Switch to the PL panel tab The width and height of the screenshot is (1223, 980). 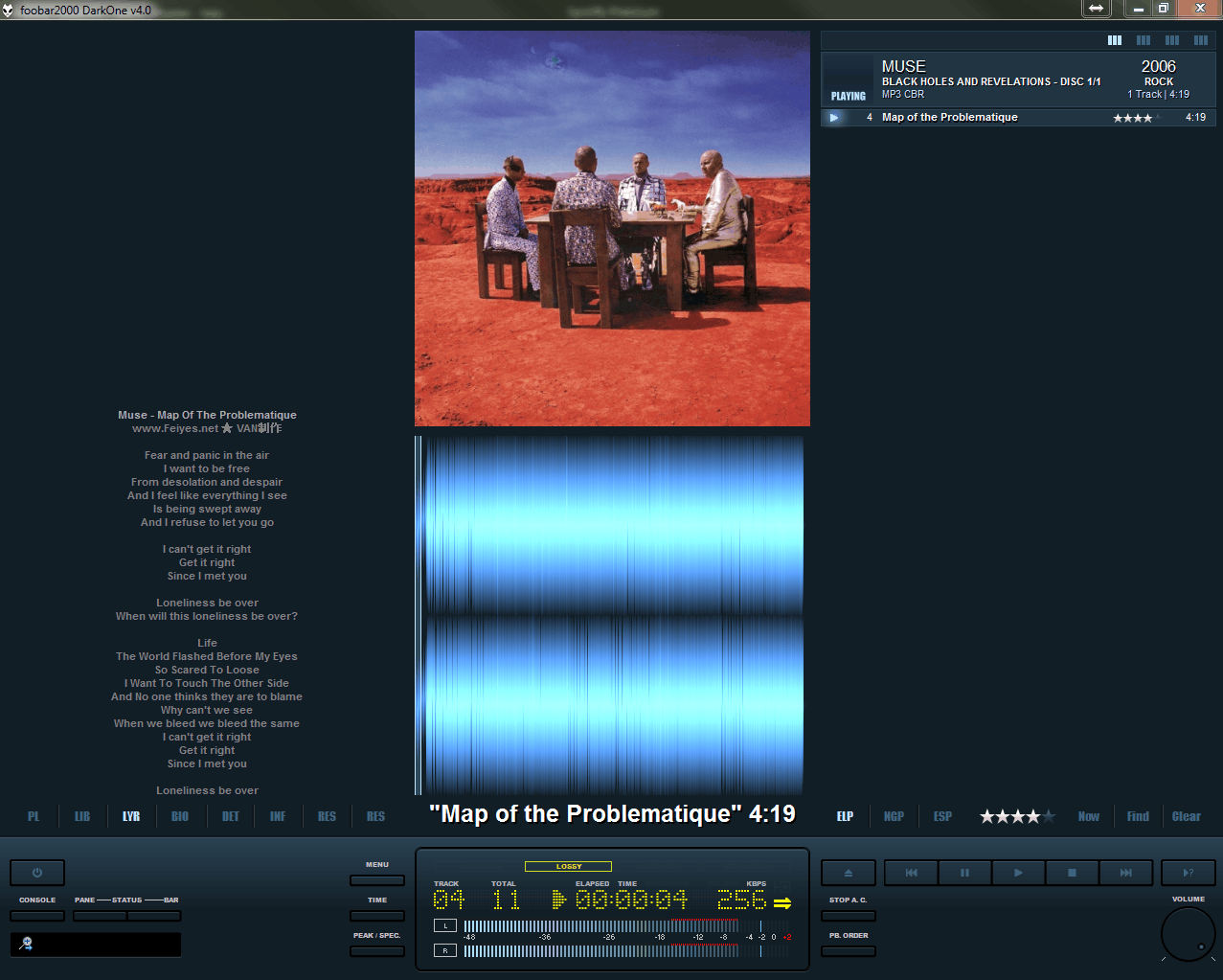click(x=34, y=816)
